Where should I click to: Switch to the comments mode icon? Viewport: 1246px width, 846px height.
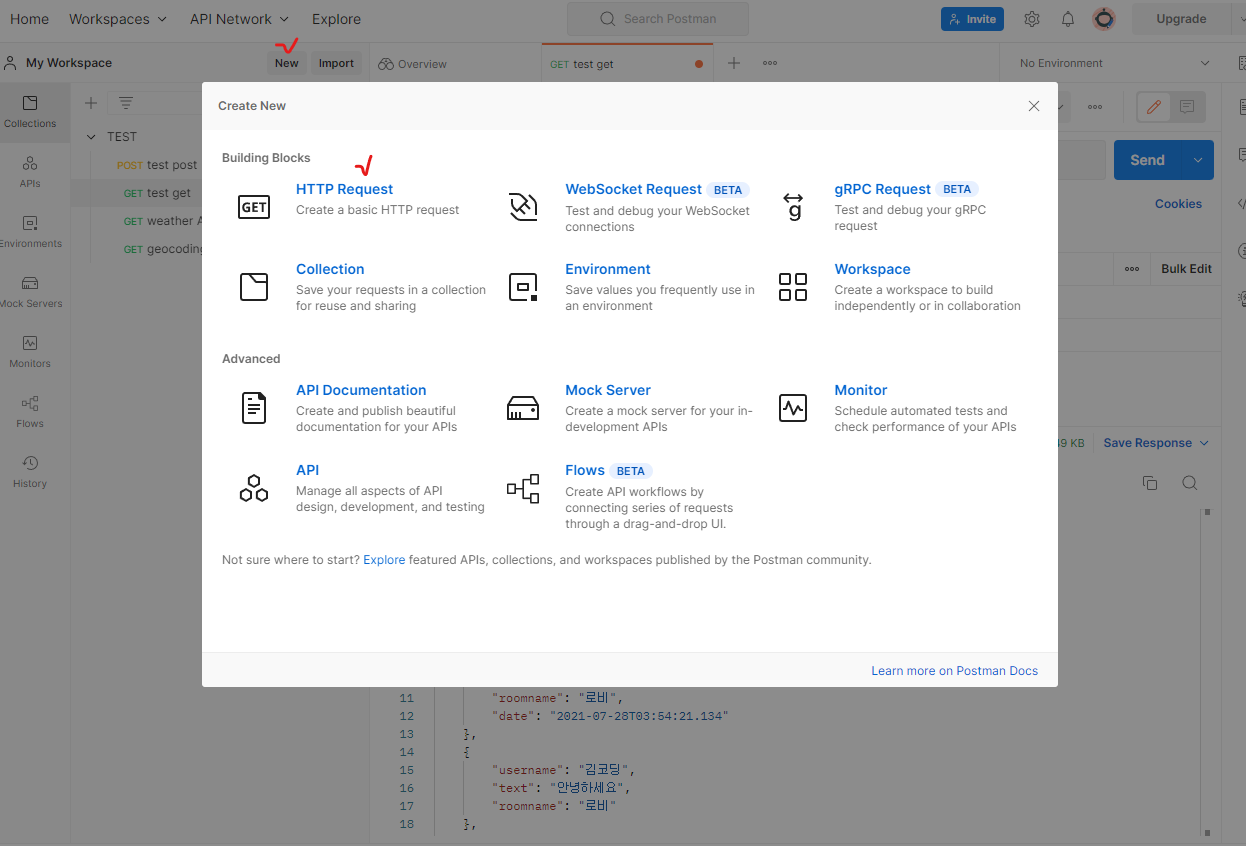click(1187, 107)
